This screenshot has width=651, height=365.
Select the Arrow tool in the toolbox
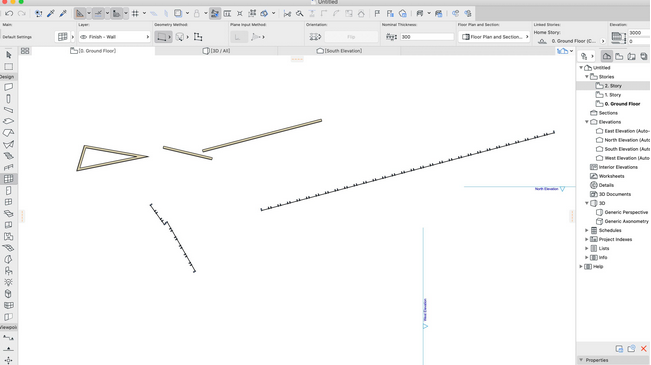(x=8, y=55)
